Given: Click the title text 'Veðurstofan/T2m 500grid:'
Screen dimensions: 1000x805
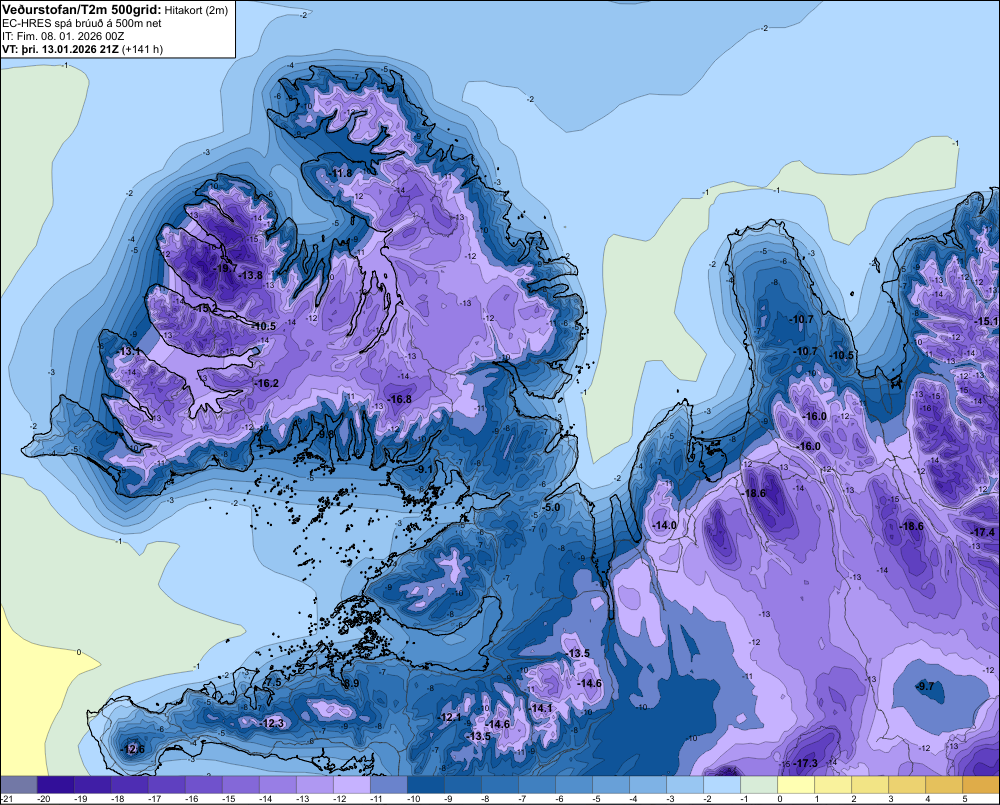Looking at the screenshot, I should [x=82, y=8].
